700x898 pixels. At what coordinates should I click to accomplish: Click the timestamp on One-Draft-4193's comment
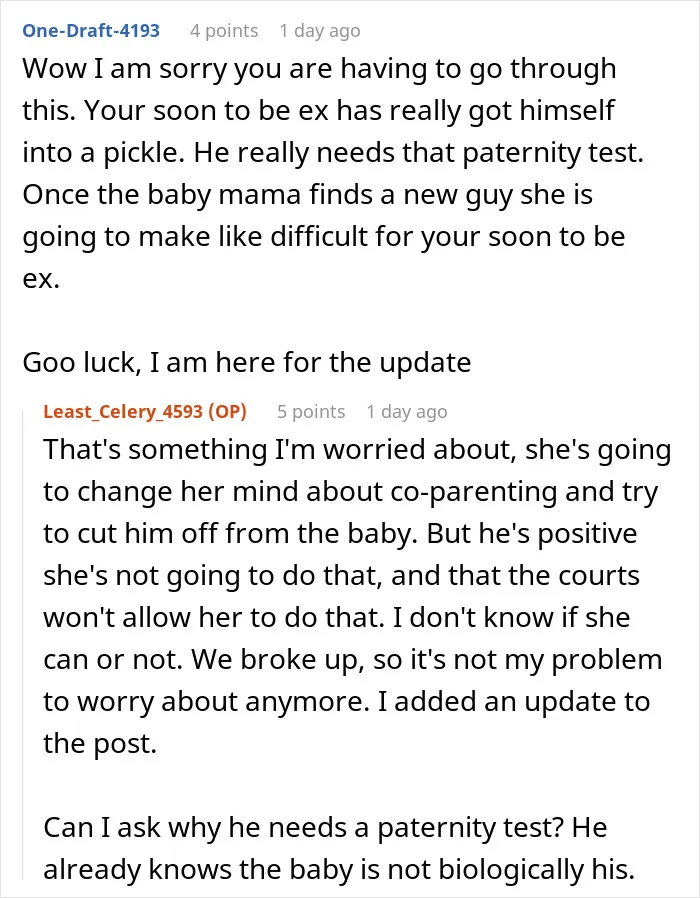[320, 31]
